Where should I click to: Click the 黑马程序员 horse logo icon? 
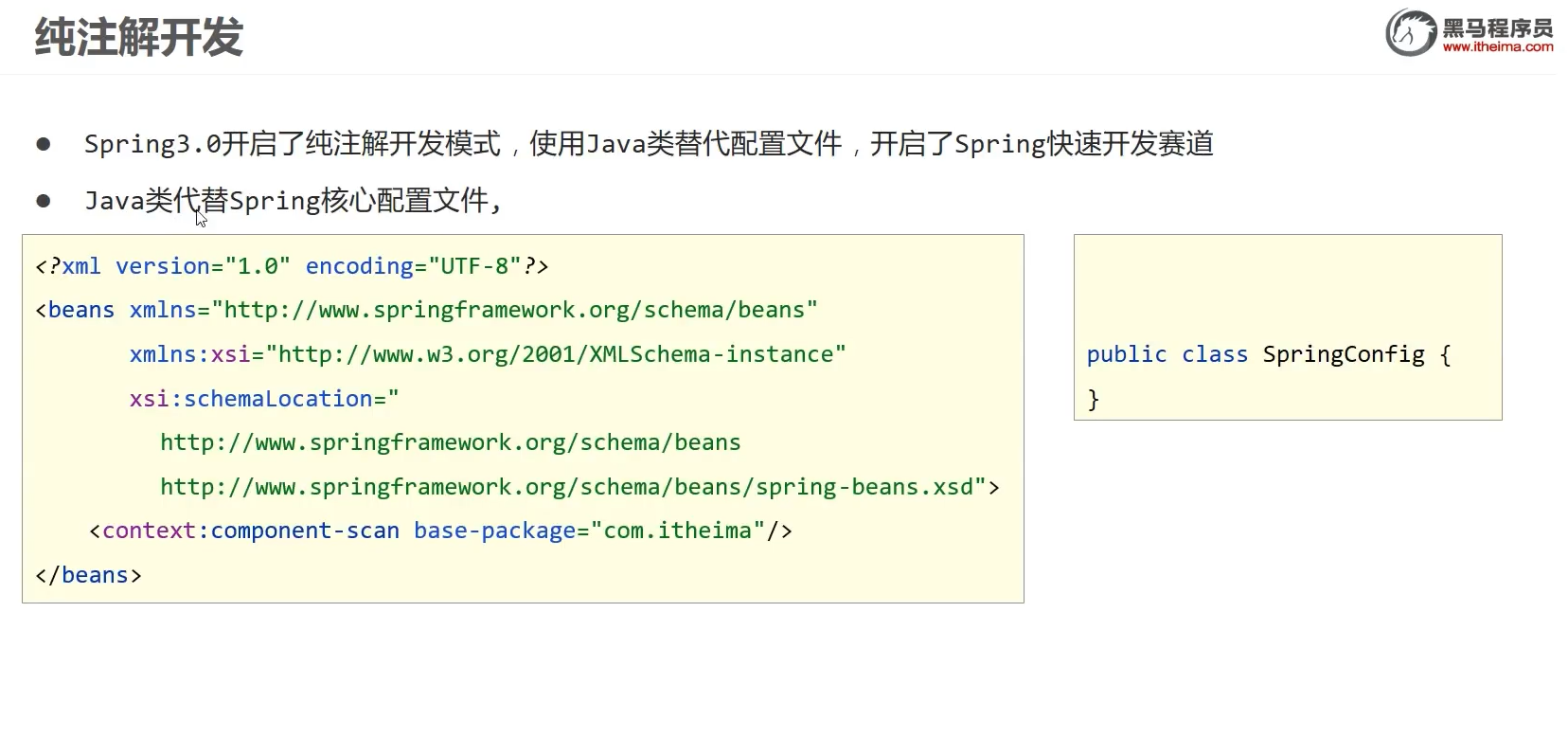1411,33
